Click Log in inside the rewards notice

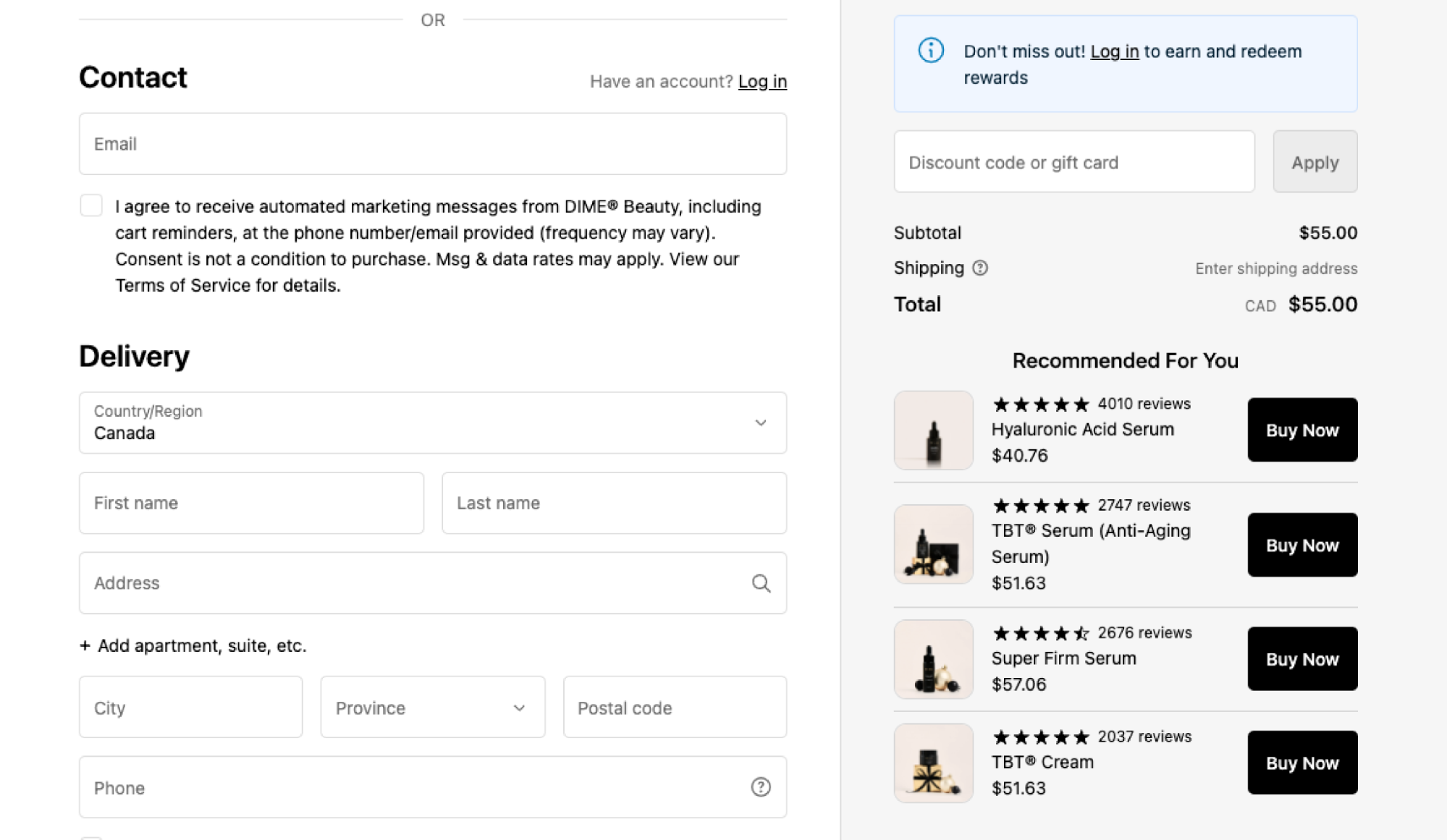tap(1113, 51)
